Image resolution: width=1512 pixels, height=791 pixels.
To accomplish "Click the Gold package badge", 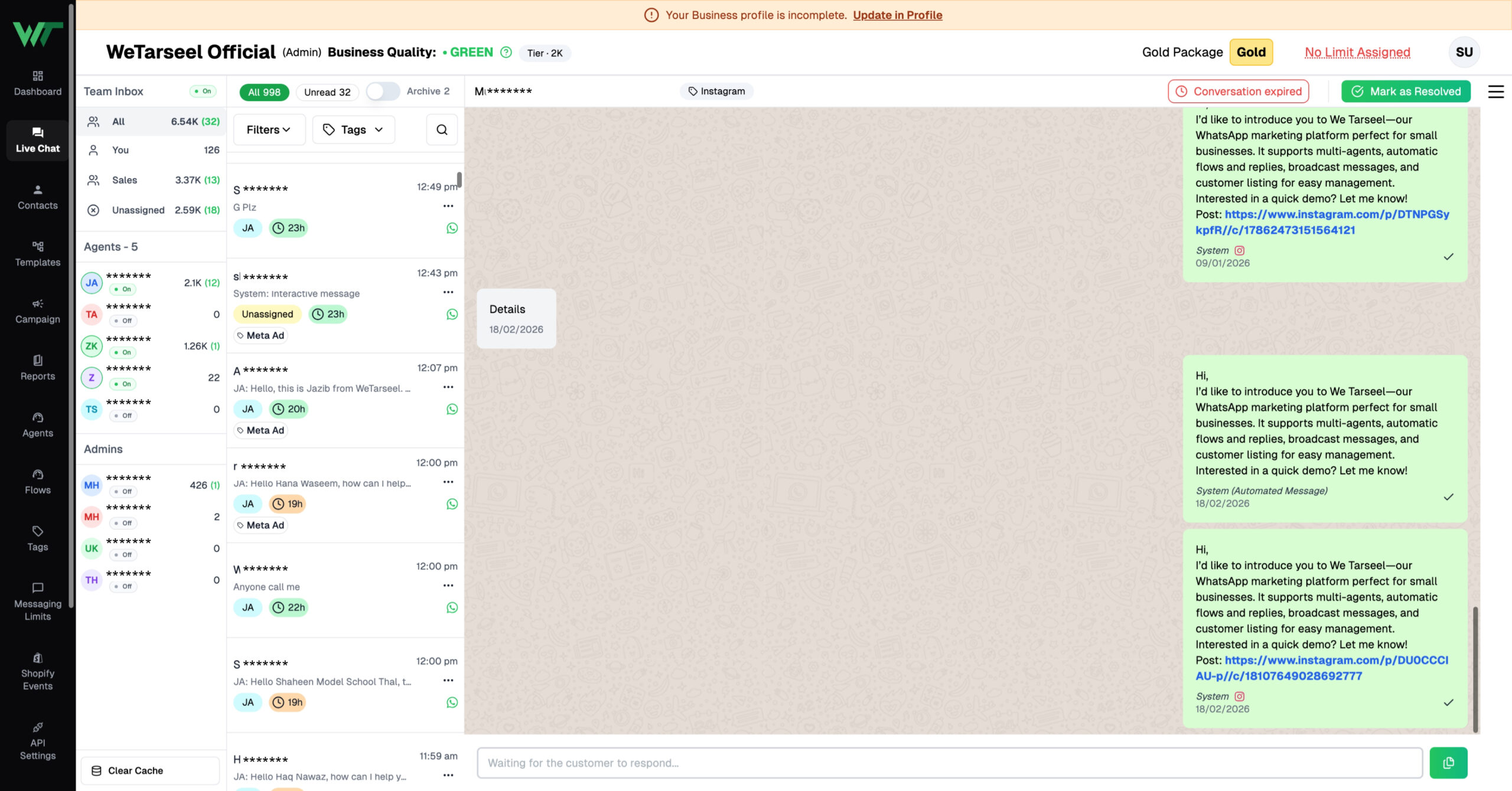I will [x=1251, y=52].
